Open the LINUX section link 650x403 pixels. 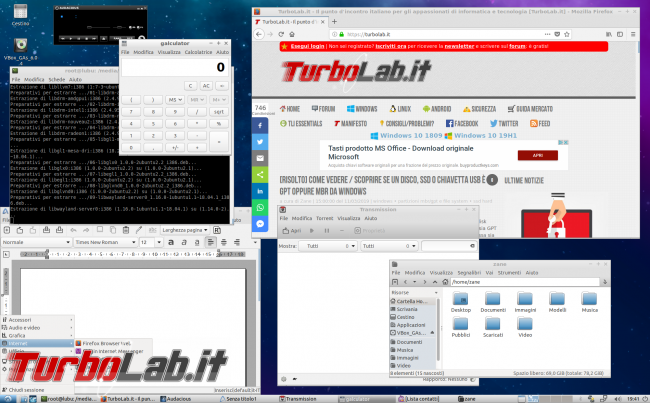(x=400, y=109)
